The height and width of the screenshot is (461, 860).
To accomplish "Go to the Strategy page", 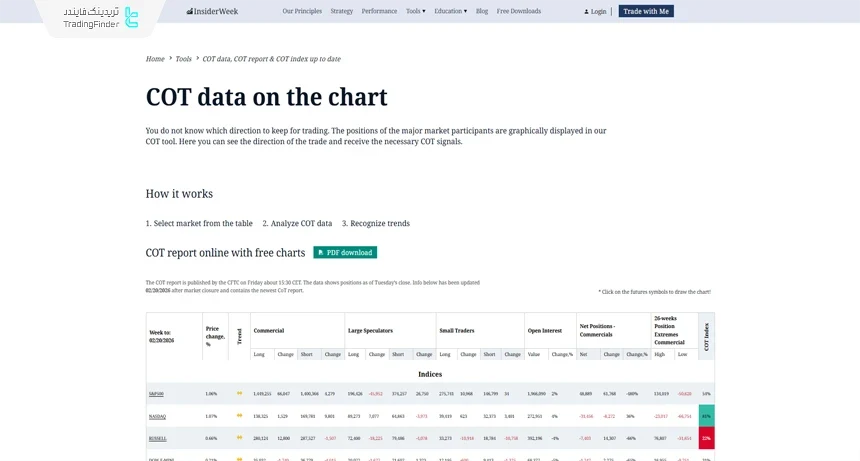I will coord(342,11).
